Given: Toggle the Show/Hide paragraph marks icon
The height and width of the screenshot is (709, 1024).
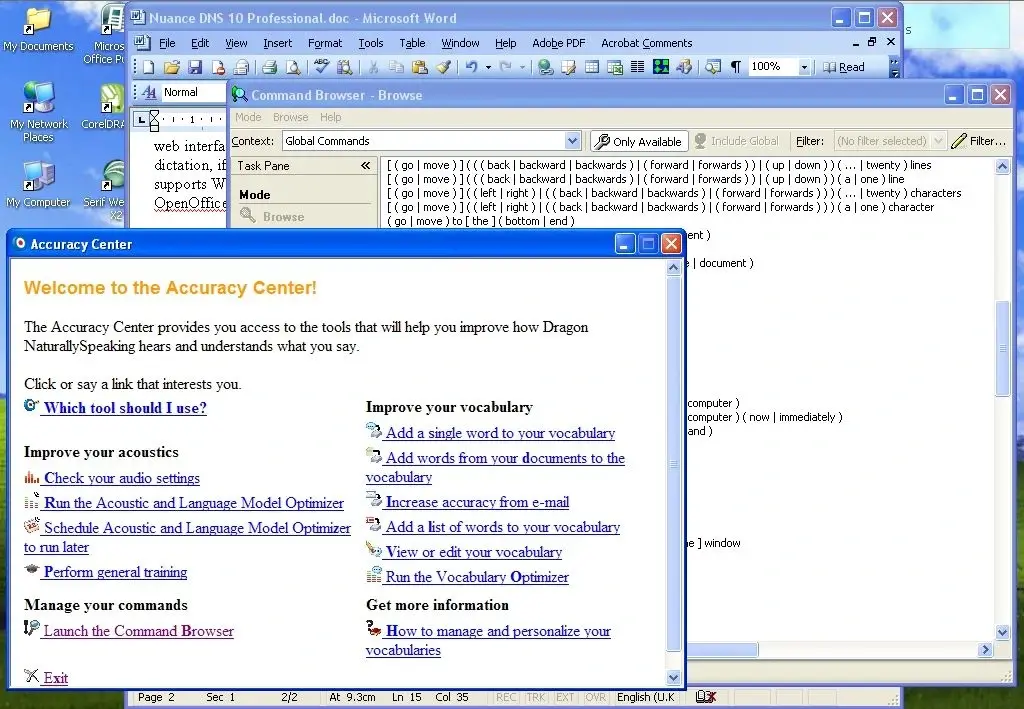Looking at the screenshot, I should [736, 67].
